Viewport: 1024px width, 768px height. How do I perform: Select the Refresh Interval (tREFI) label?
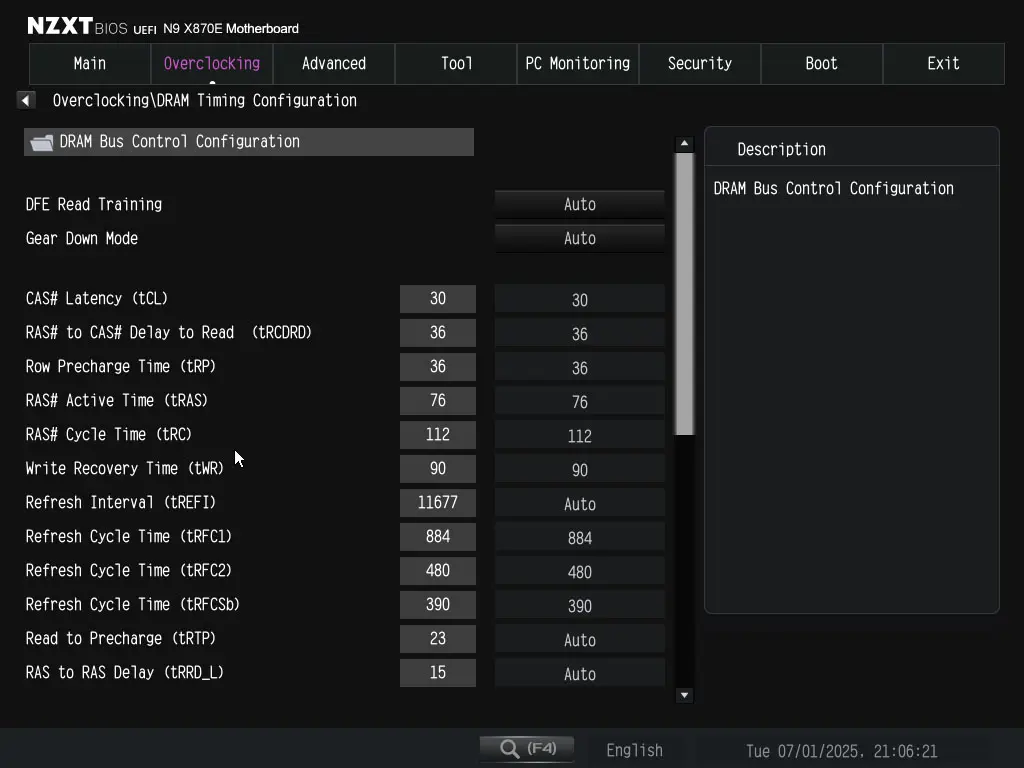click(x=121, y=502)
